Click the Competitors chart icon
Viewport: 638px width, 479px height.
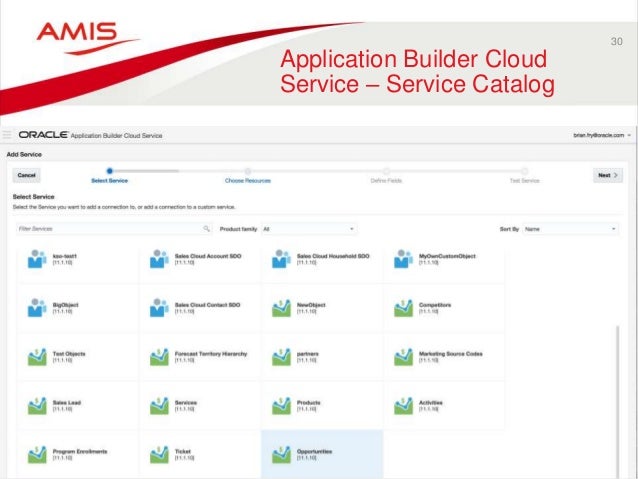[403, 308]
